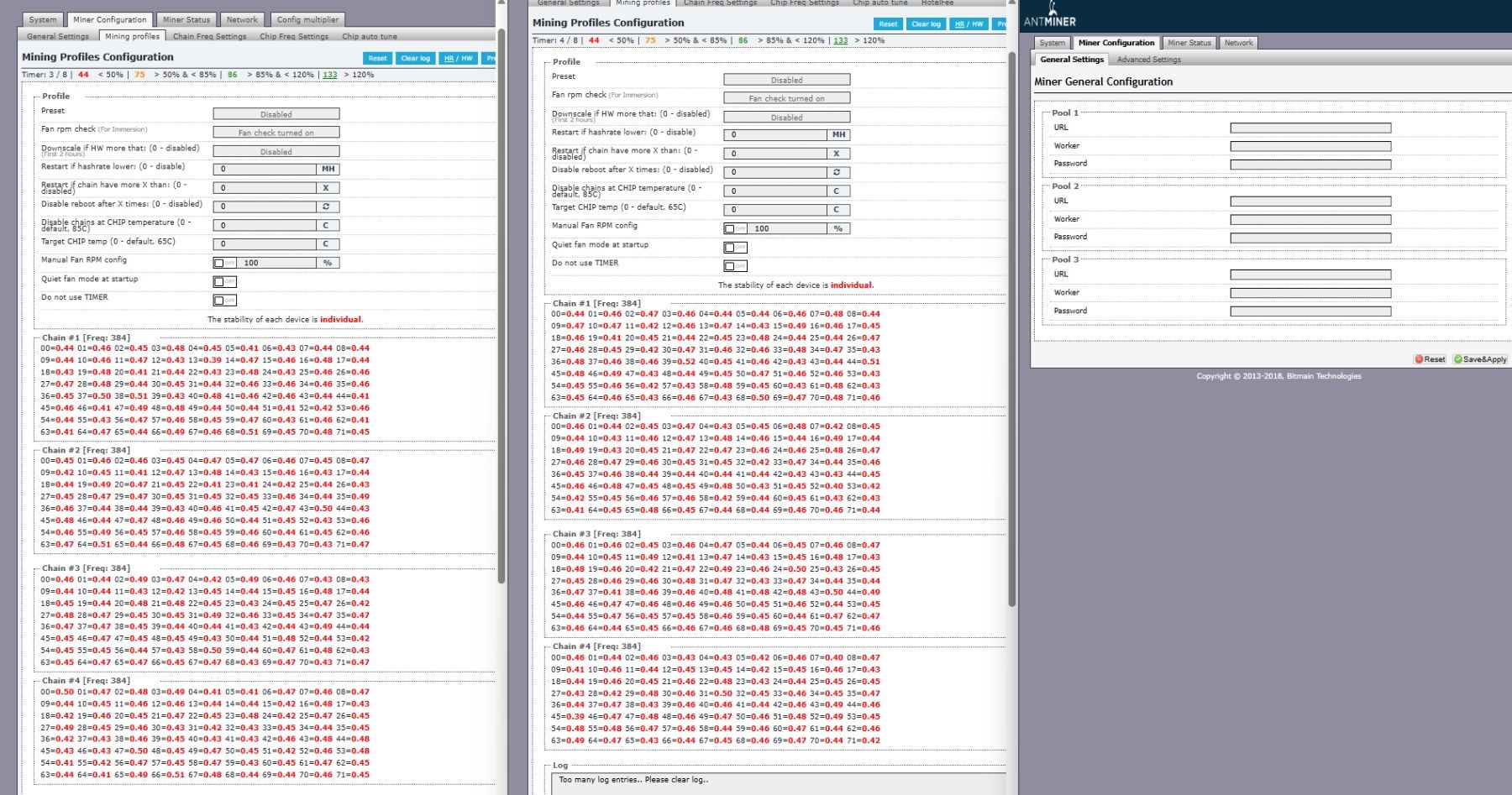Switch to Advanced Settings in Antminer window
1512x795 pixels.
pyautogui.click(x=1148, y=60)
